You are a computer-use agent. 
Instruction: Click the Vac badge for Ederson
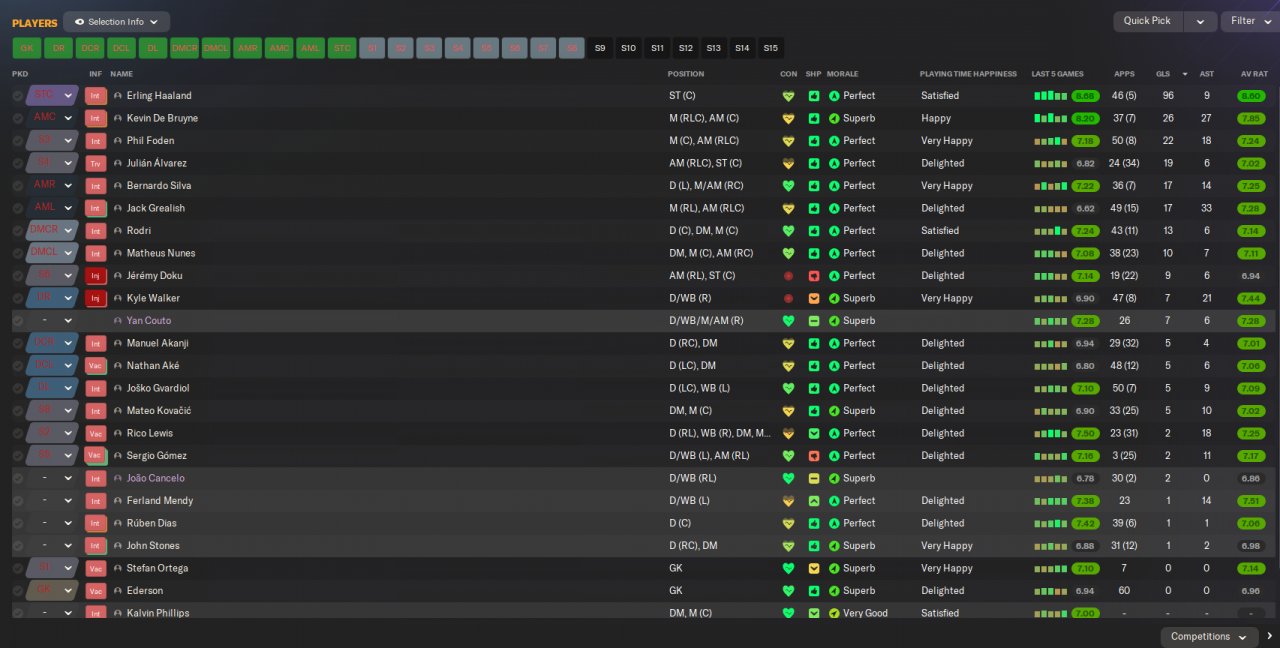95,591
